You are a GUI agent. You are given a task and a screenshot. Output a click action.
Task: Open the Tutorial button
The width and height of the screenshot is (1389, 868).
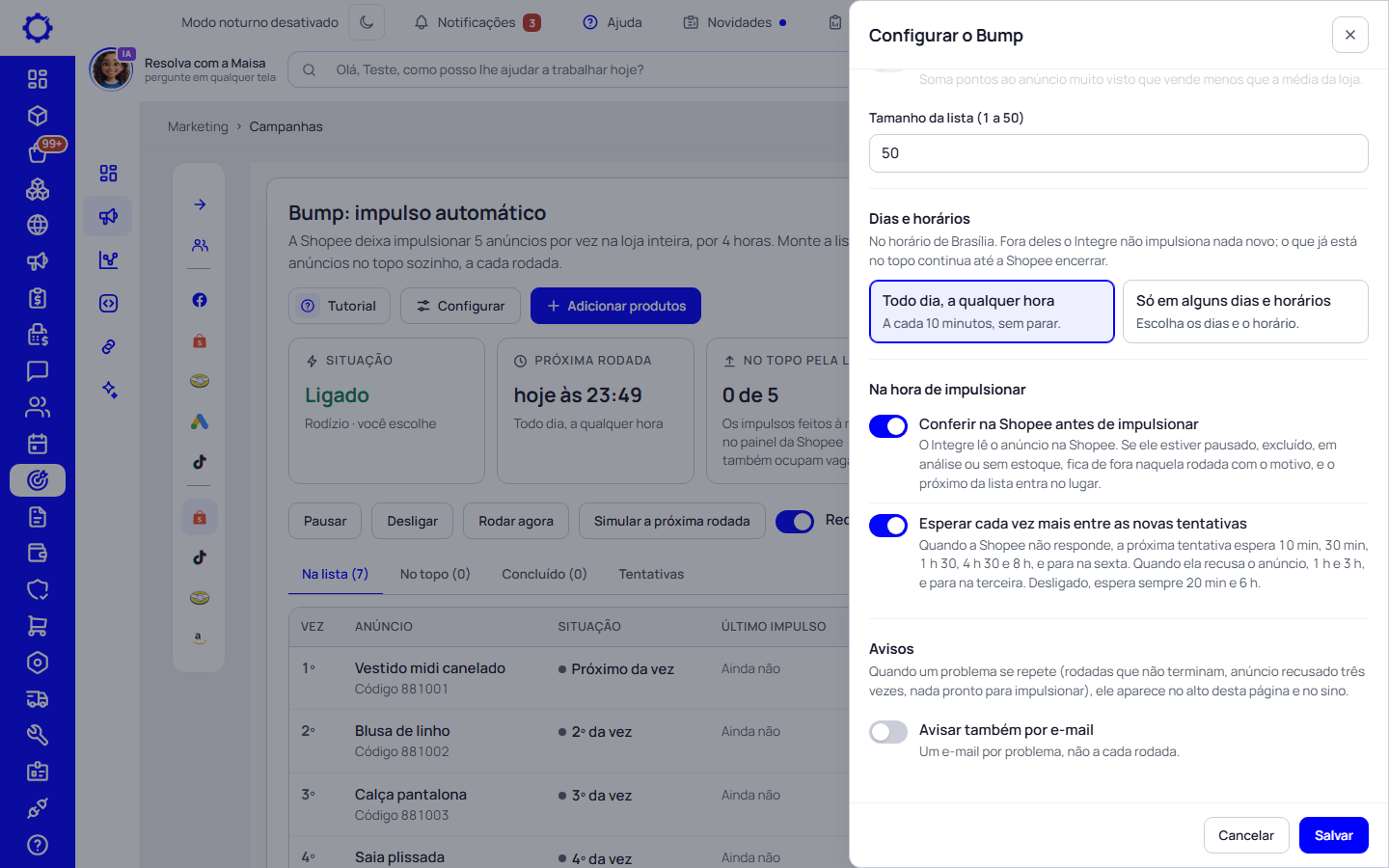[x=340, y=306]
